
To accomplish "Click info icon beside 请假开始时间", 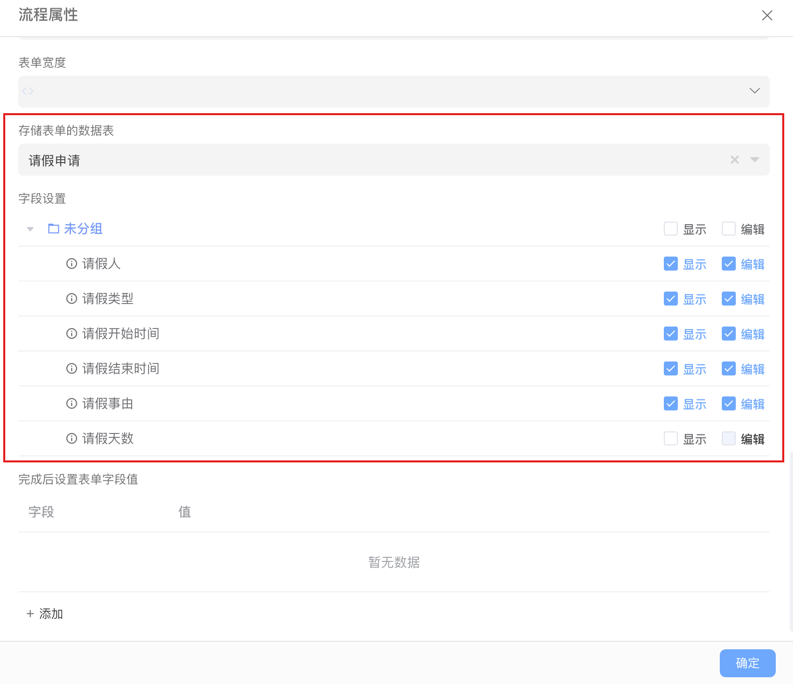I will tap(71, 334).
